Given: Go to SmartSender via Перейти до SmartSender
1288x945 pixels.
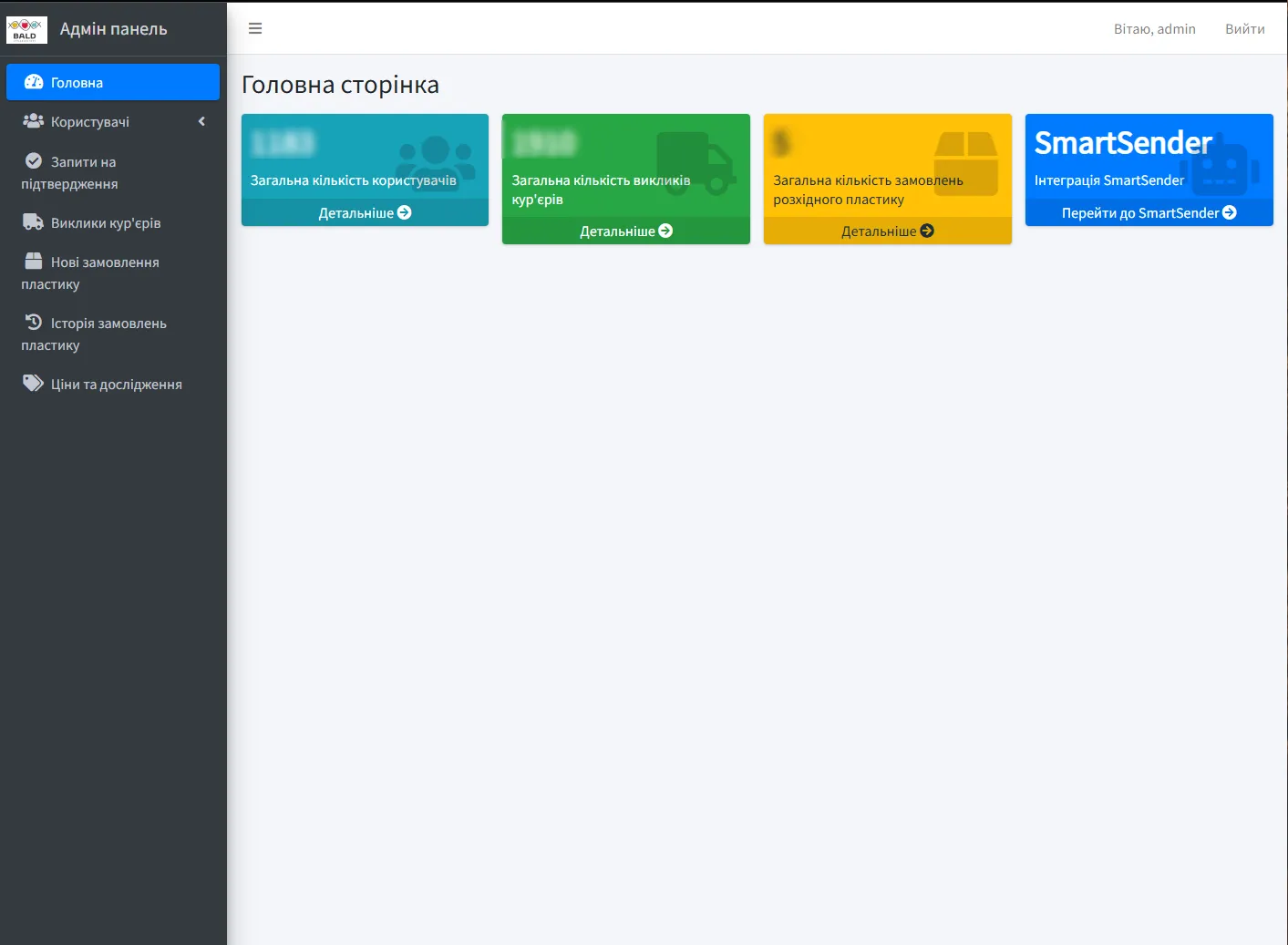Looking at the screenshot, I should (1149, 212).
